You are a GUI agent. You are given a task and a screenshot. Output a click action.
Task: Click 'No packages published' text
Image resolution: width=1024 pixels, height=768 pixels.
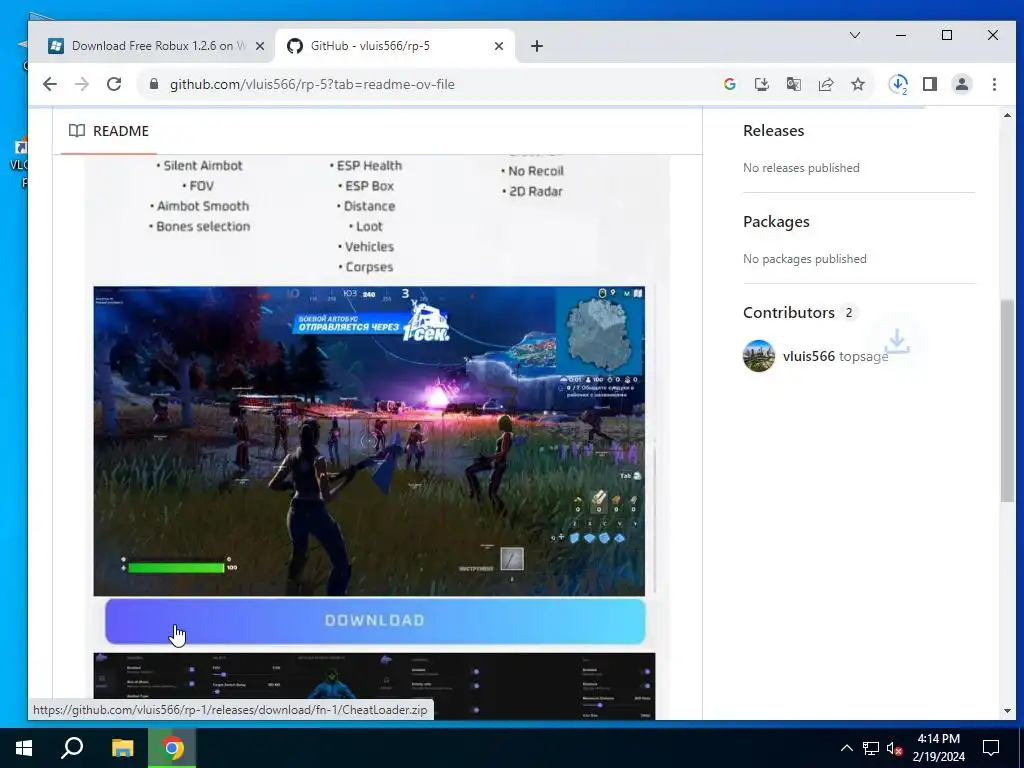(805, 259)
